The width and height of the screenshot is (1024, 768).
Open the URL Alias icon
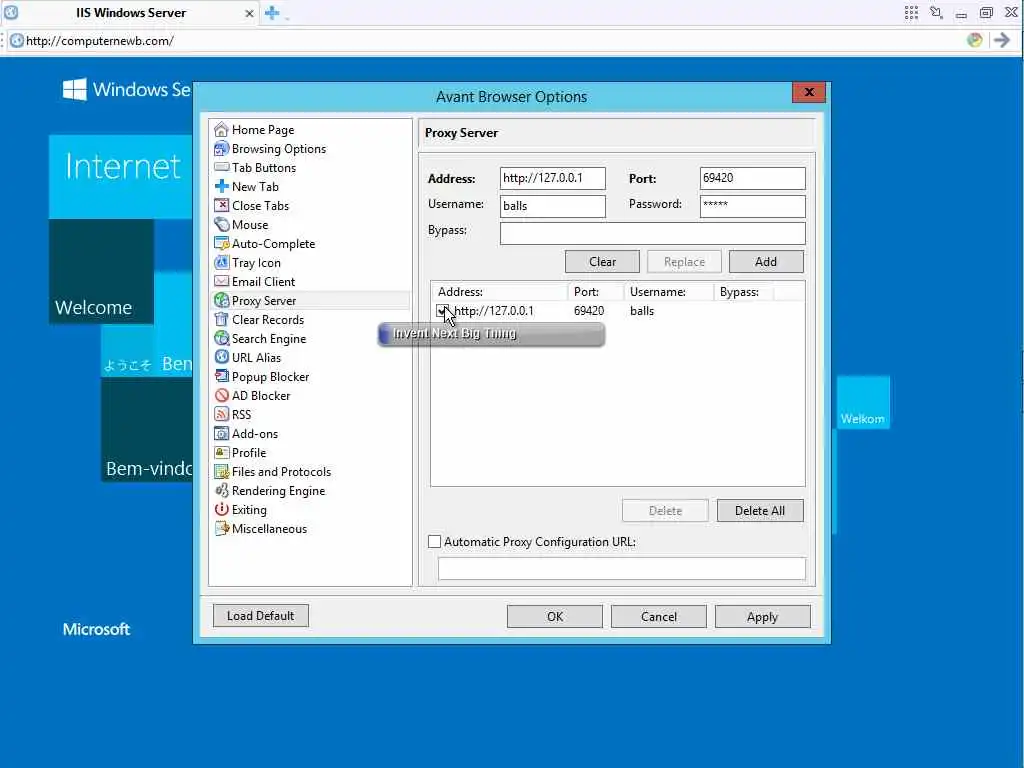point(221,357)
